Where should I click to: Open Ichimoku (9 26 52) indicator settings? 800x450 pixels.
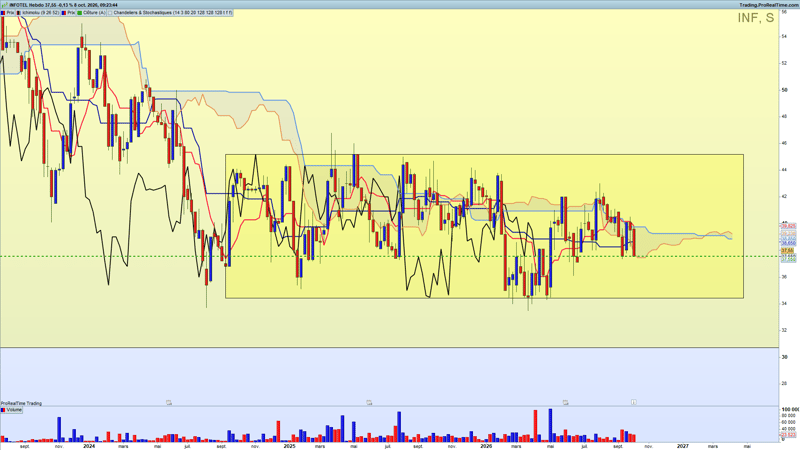39,13
